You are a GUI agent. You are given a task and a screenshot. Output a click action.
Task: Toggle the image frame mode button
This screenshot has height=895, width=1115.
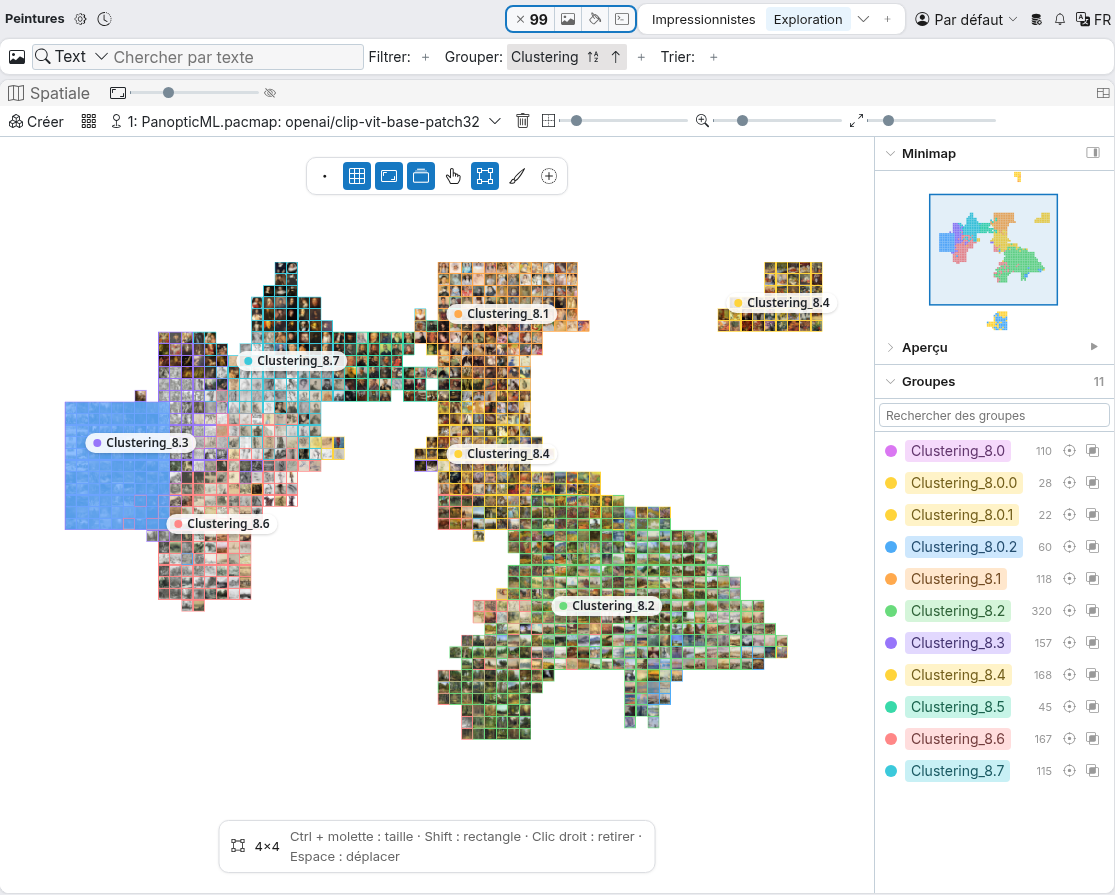[389, 176]
